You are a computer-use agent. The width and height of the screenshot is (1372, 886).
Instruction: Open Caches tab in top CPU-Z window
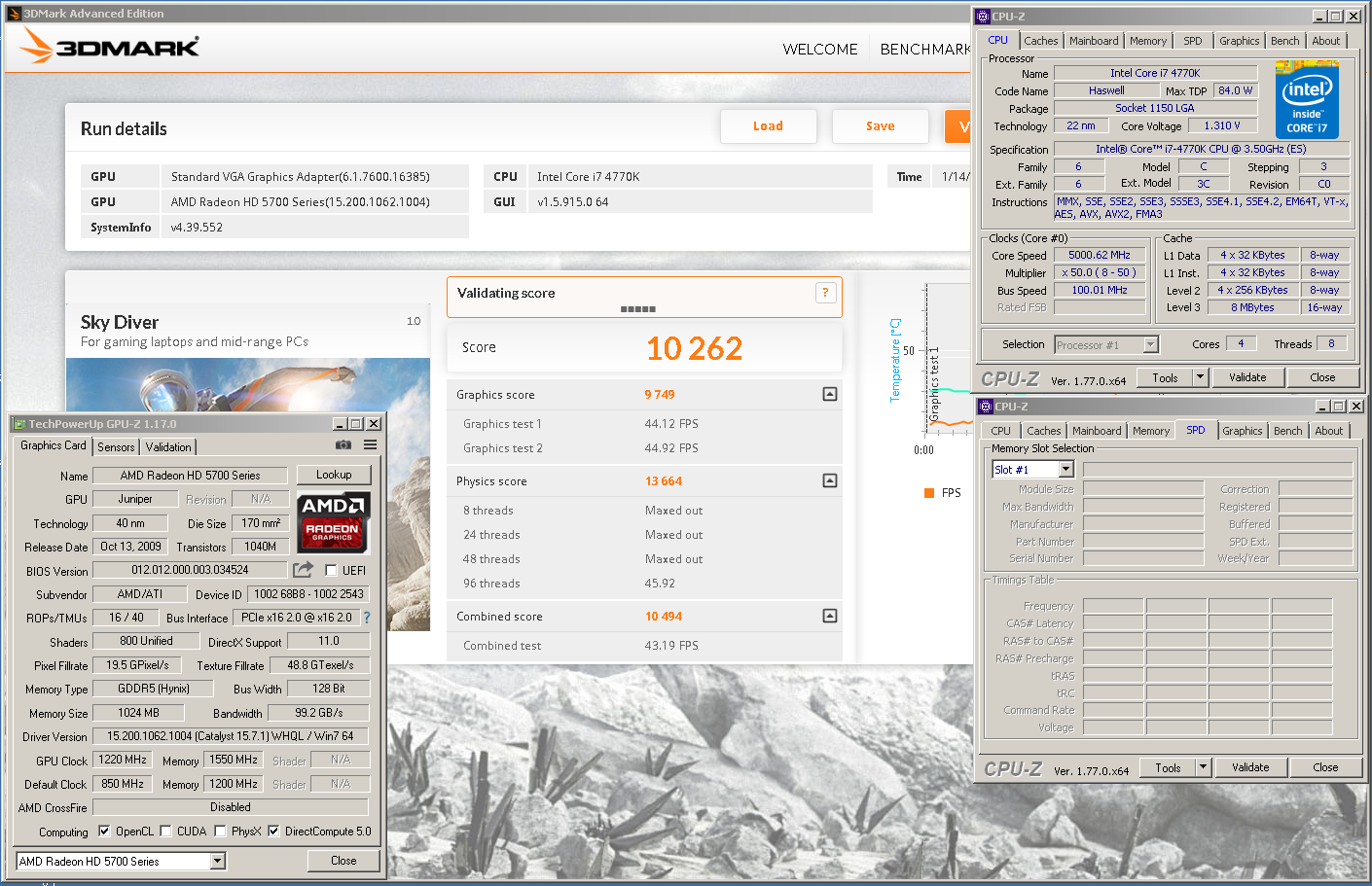pos(1041,41)
